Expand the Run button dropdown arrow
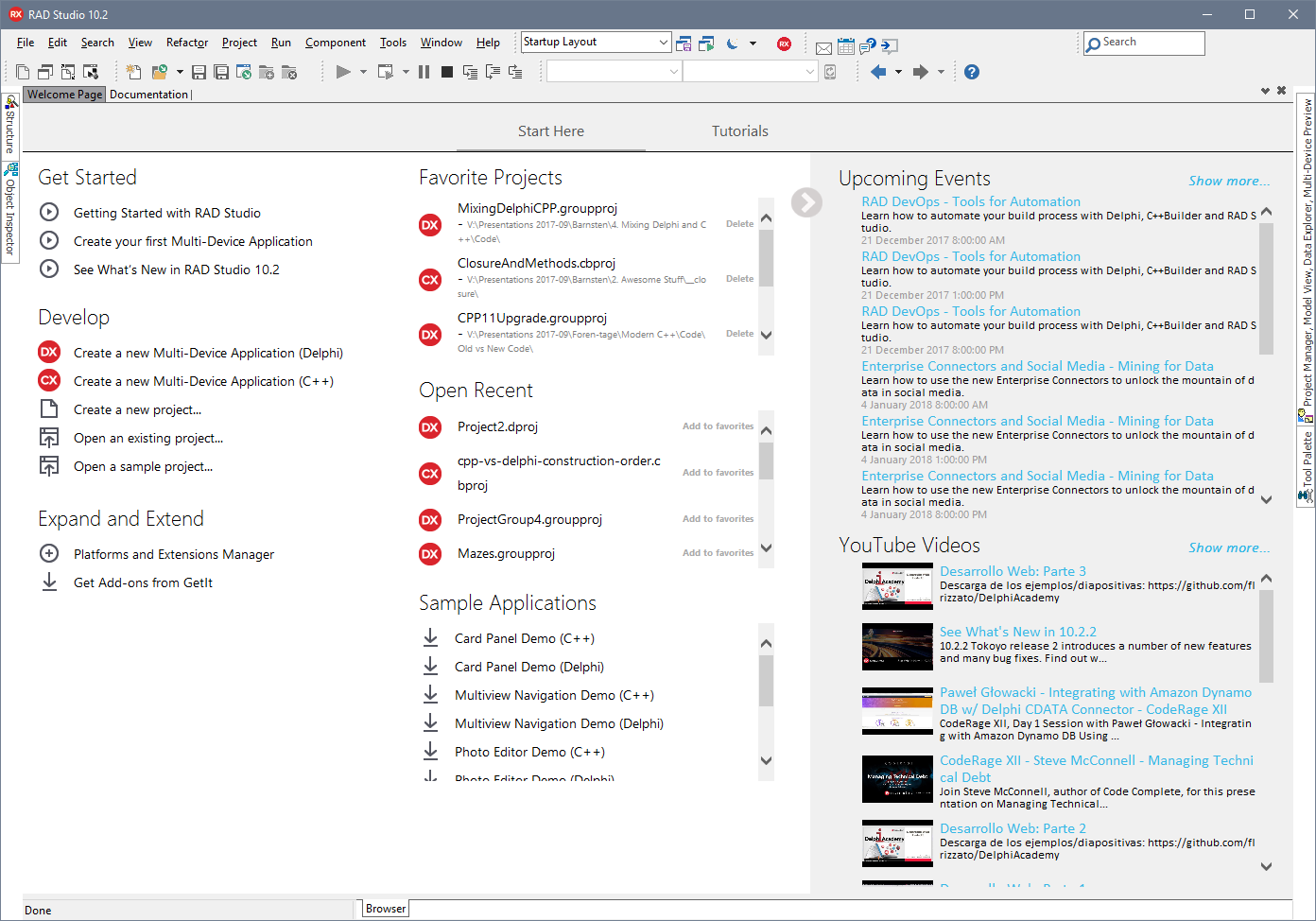The width and height of the screenshot is (1316, 921). point(363,72)
